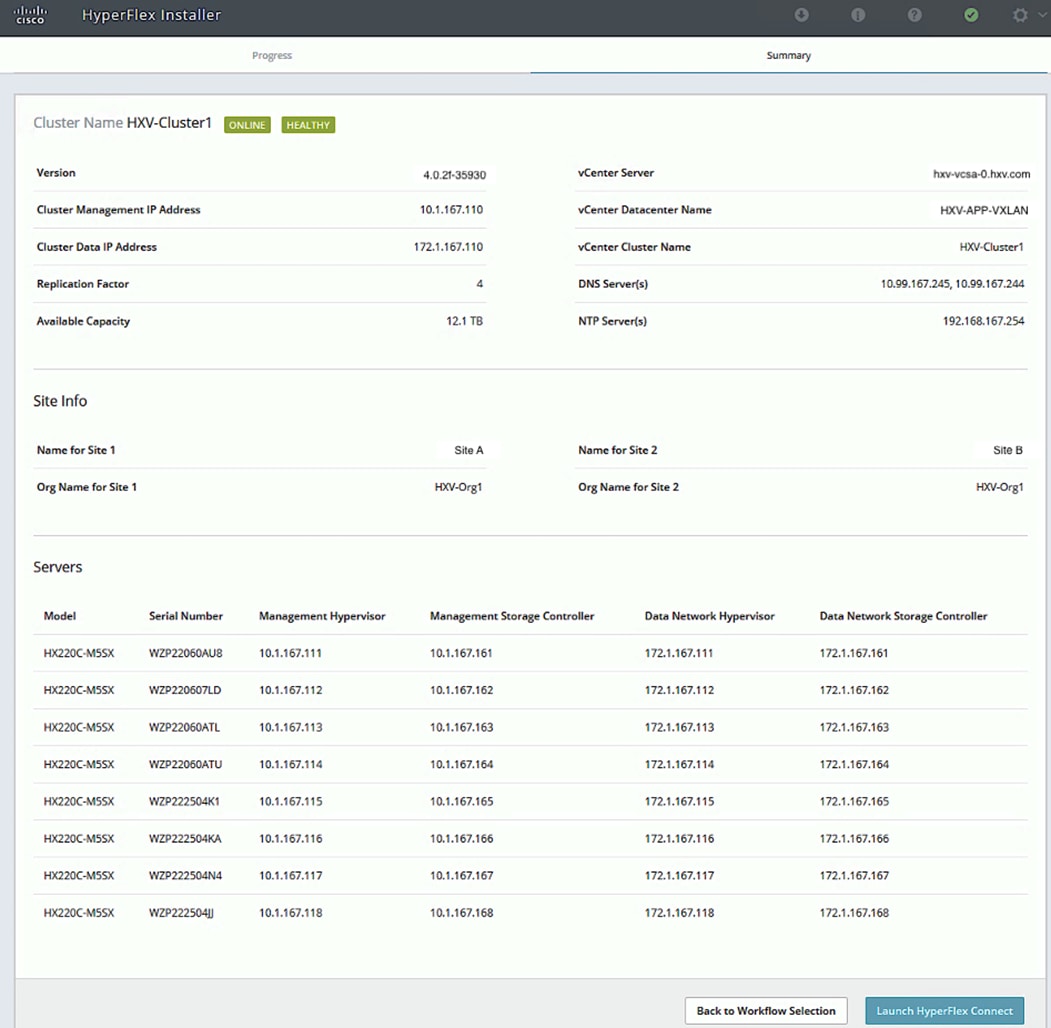
Task: Select cluster name HXV-Cluster1 heading
Action: click(x=169, y=123)
